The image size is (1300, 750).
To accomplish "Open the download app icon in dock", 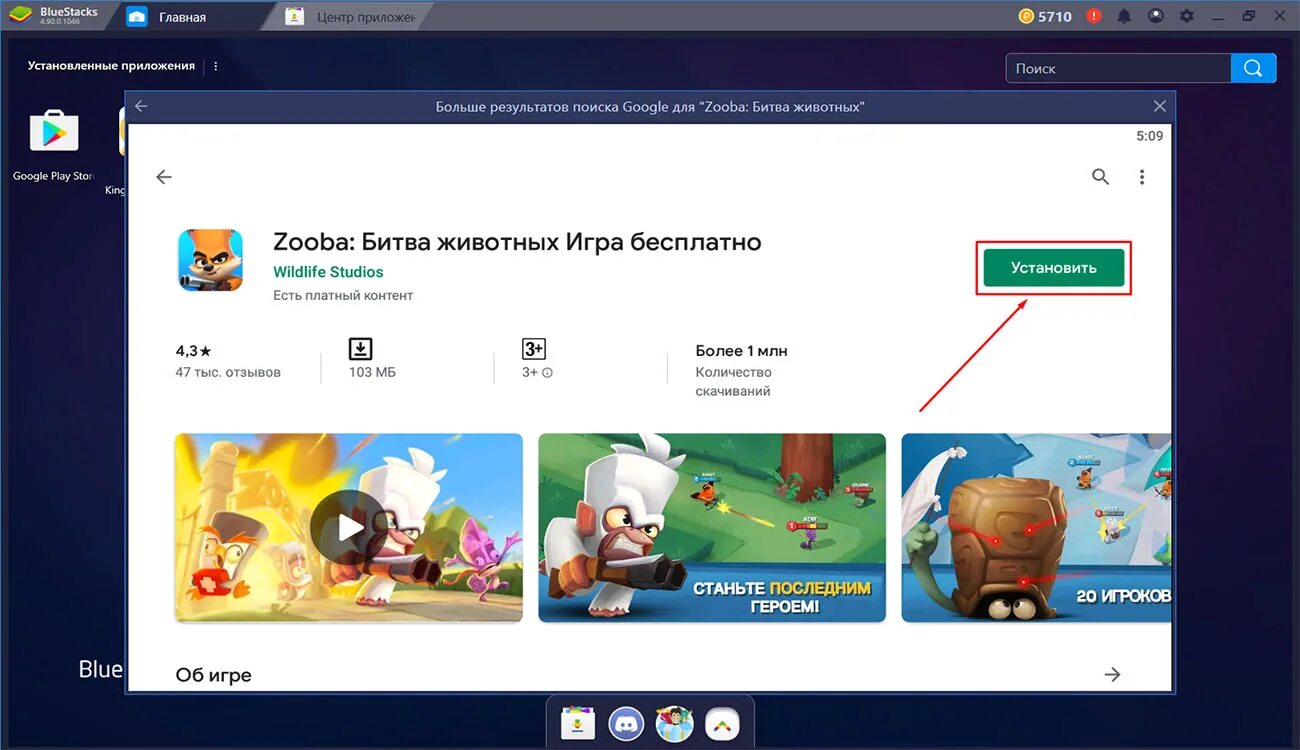I will [578, 722].
